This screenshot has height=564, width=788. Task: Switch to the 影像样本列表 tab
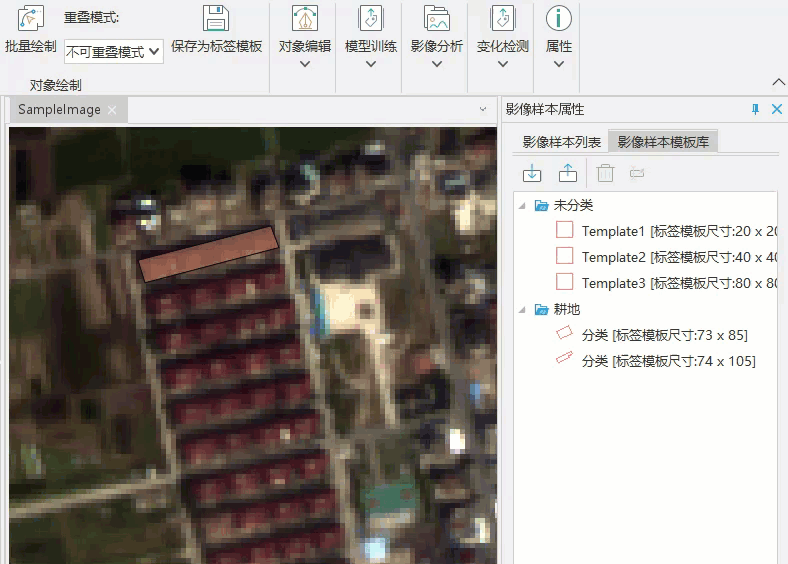(x=561, y=142)
